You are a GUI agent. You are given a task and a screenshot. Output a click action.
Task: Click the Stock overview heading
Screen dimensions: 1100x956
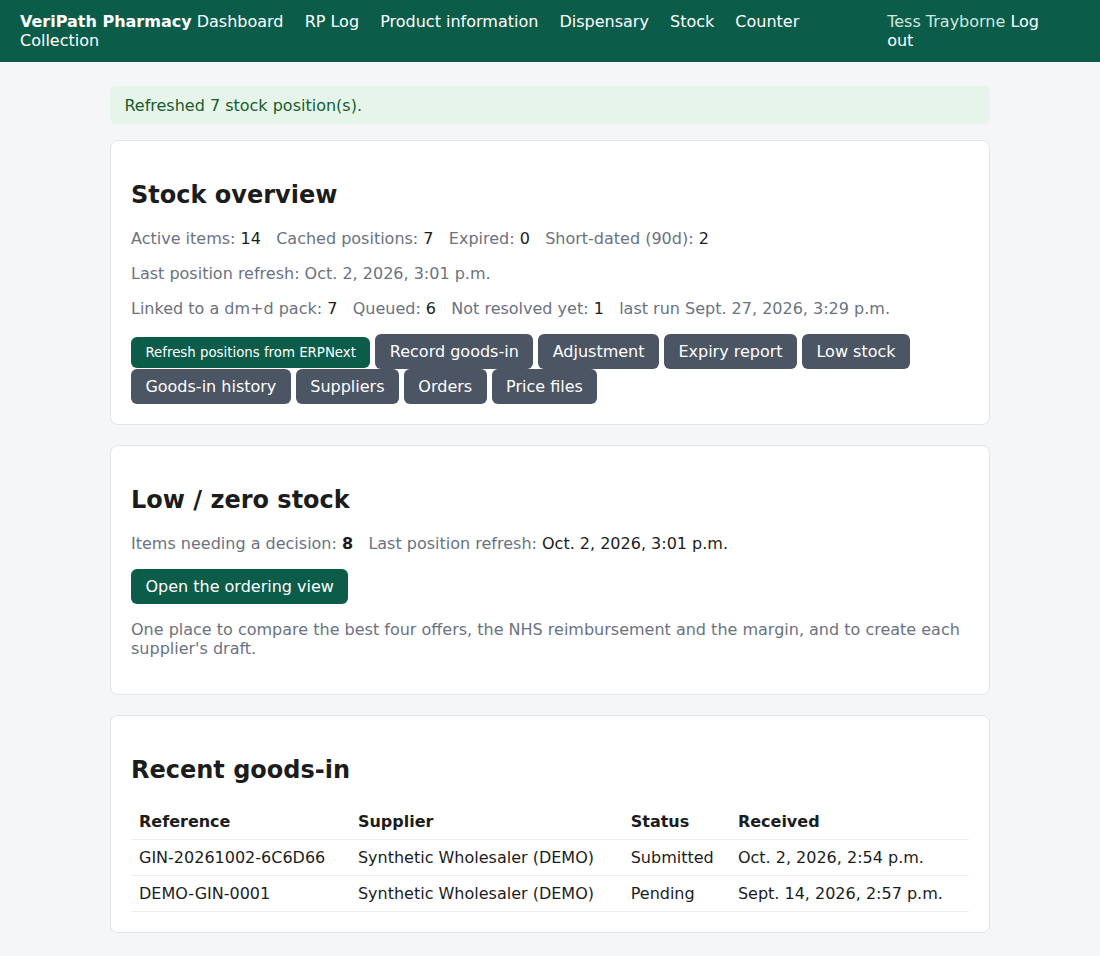(x=234, y=194)
